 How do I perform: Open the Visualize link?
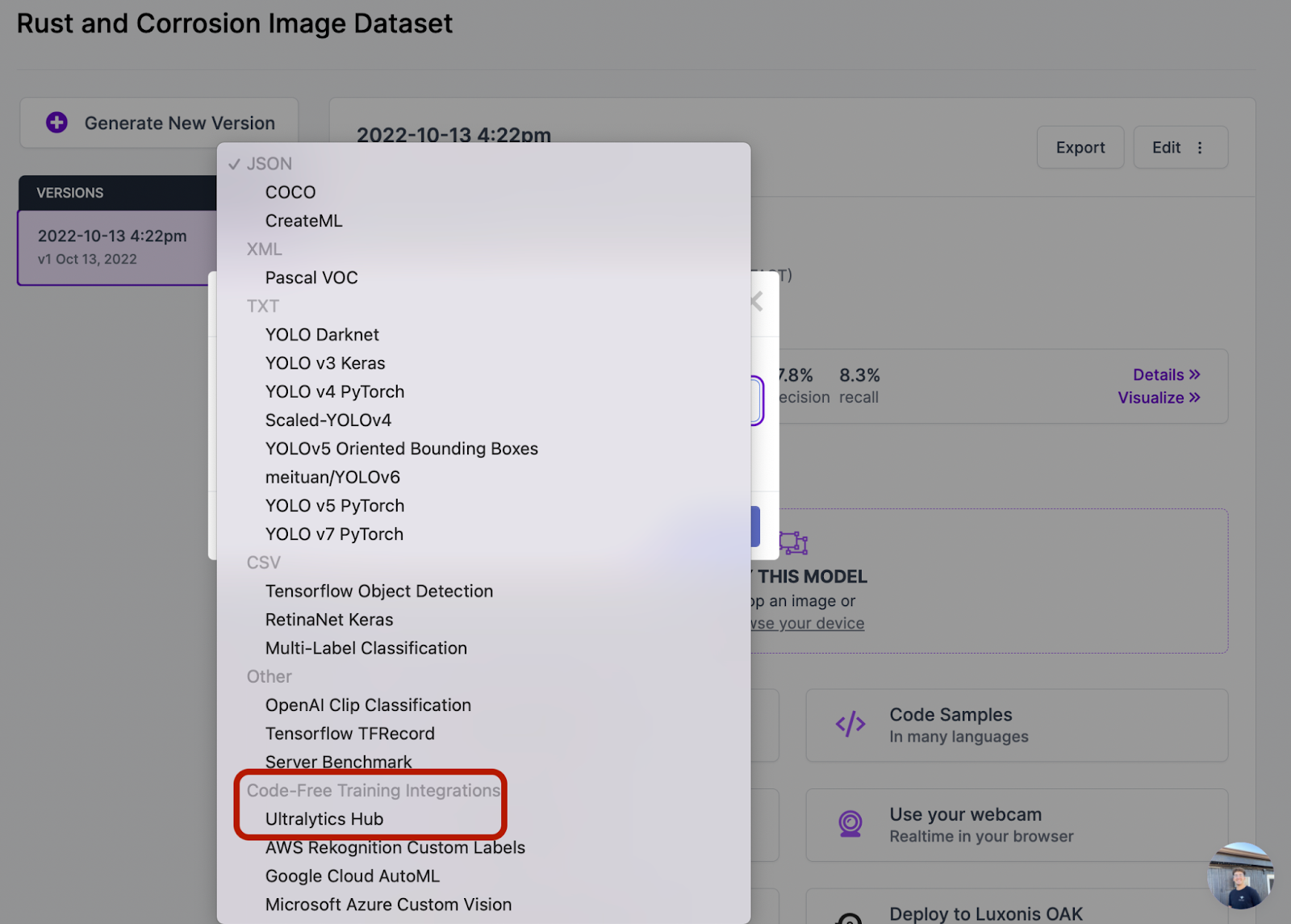tap(1159, 398)
